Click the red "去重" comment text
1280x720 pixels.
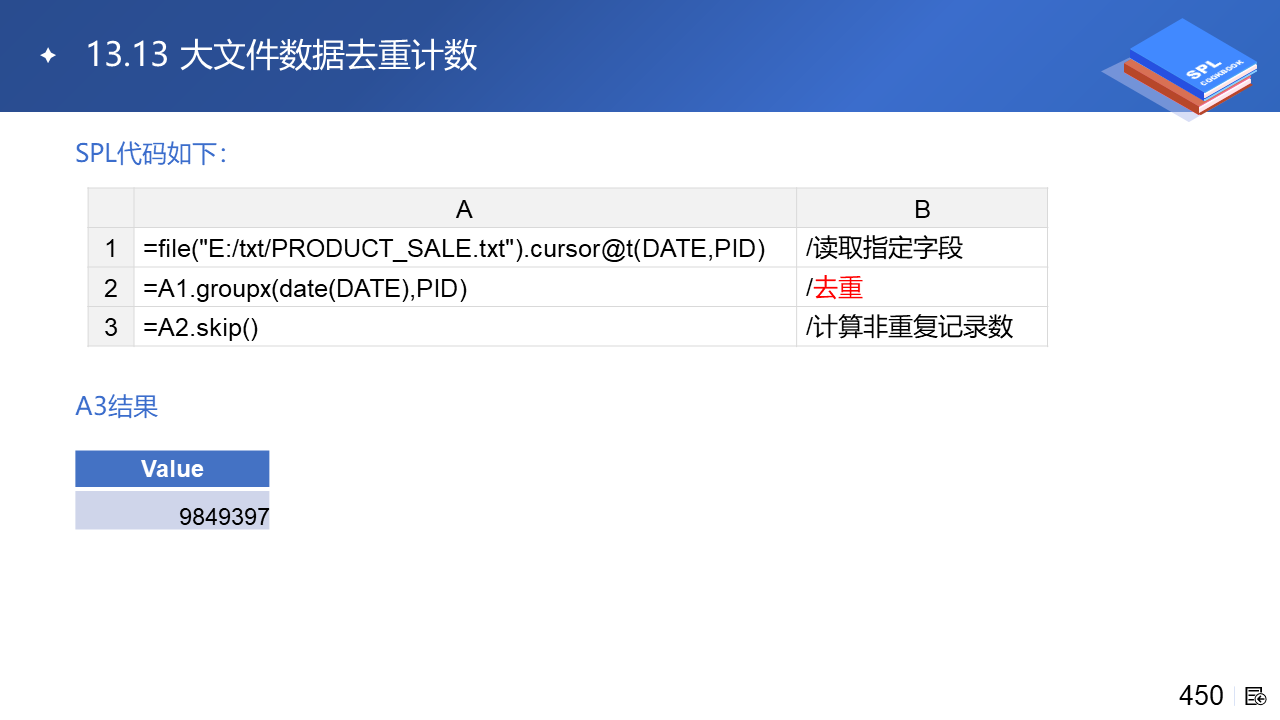pyautogui.click(x=838, y=288)
